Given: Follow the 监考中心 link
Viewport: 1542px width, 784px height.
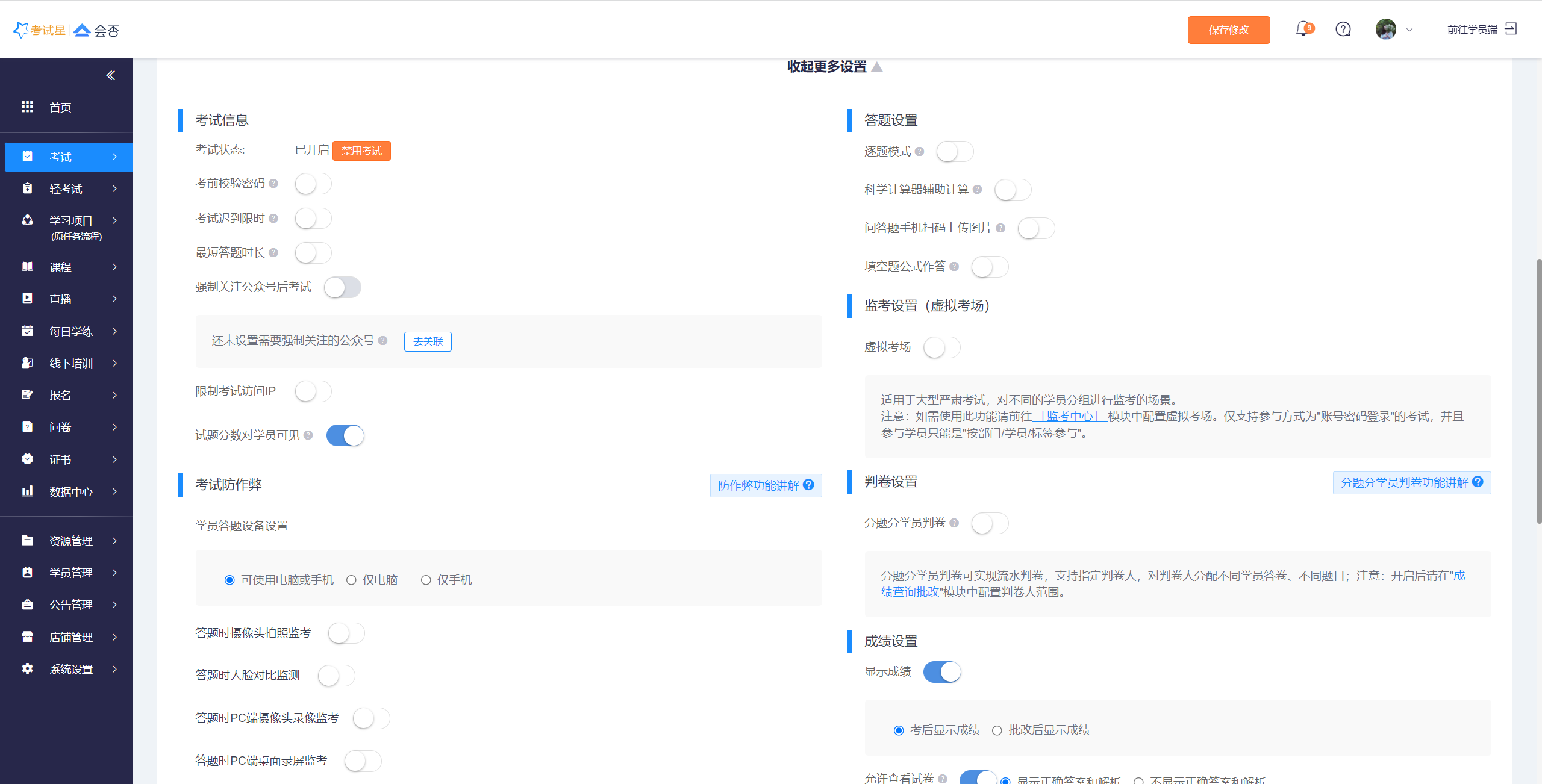Looking at the screenshot, I should click(x=1069, y=416).
